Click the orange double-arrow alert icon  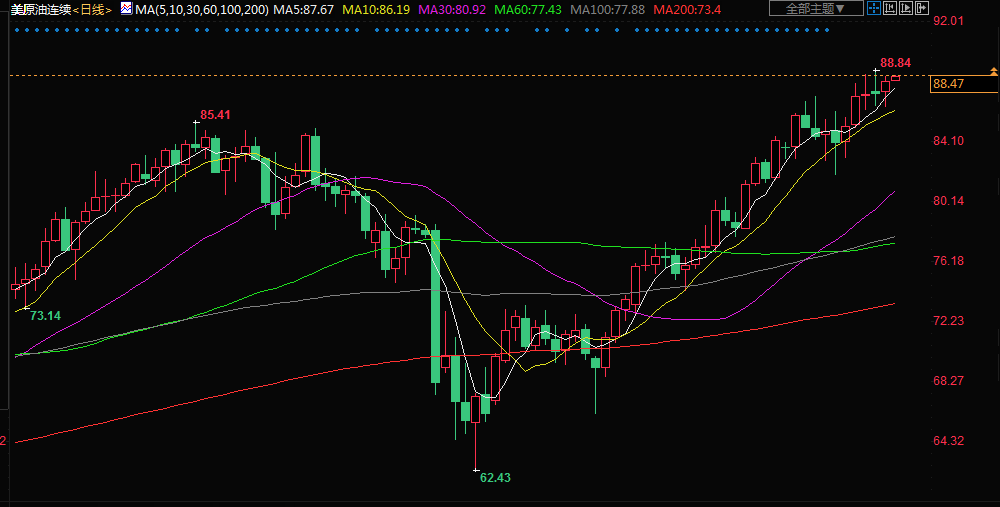(993, 71)
